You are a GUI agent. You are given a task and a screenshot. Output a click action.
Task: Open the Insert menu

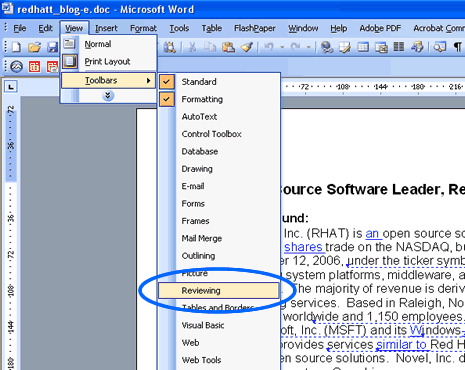[x=106, y=28]
